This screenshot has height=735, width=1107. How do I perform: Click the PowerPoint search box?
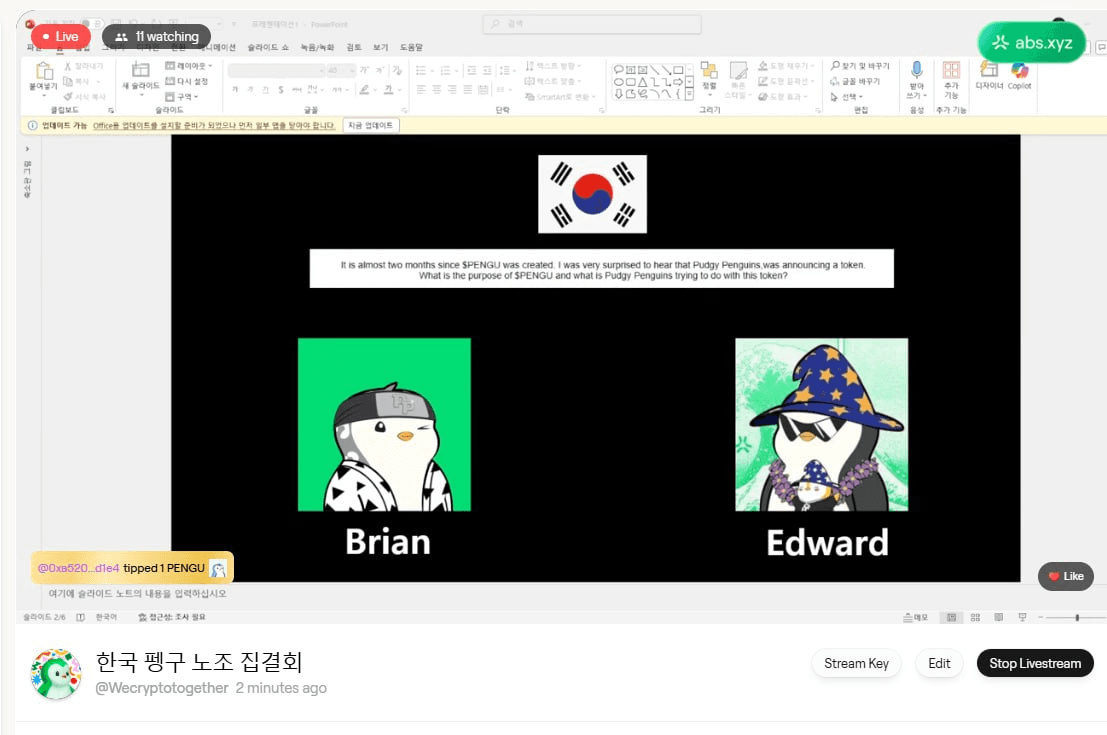(x=592, y=24)
